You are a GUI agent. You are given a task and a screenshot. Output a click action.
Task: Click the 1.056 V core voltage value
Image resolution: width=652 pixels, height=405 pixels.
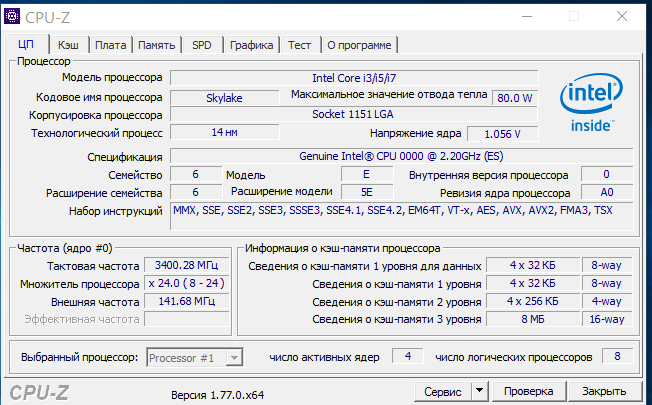click(x=502, y=134)
